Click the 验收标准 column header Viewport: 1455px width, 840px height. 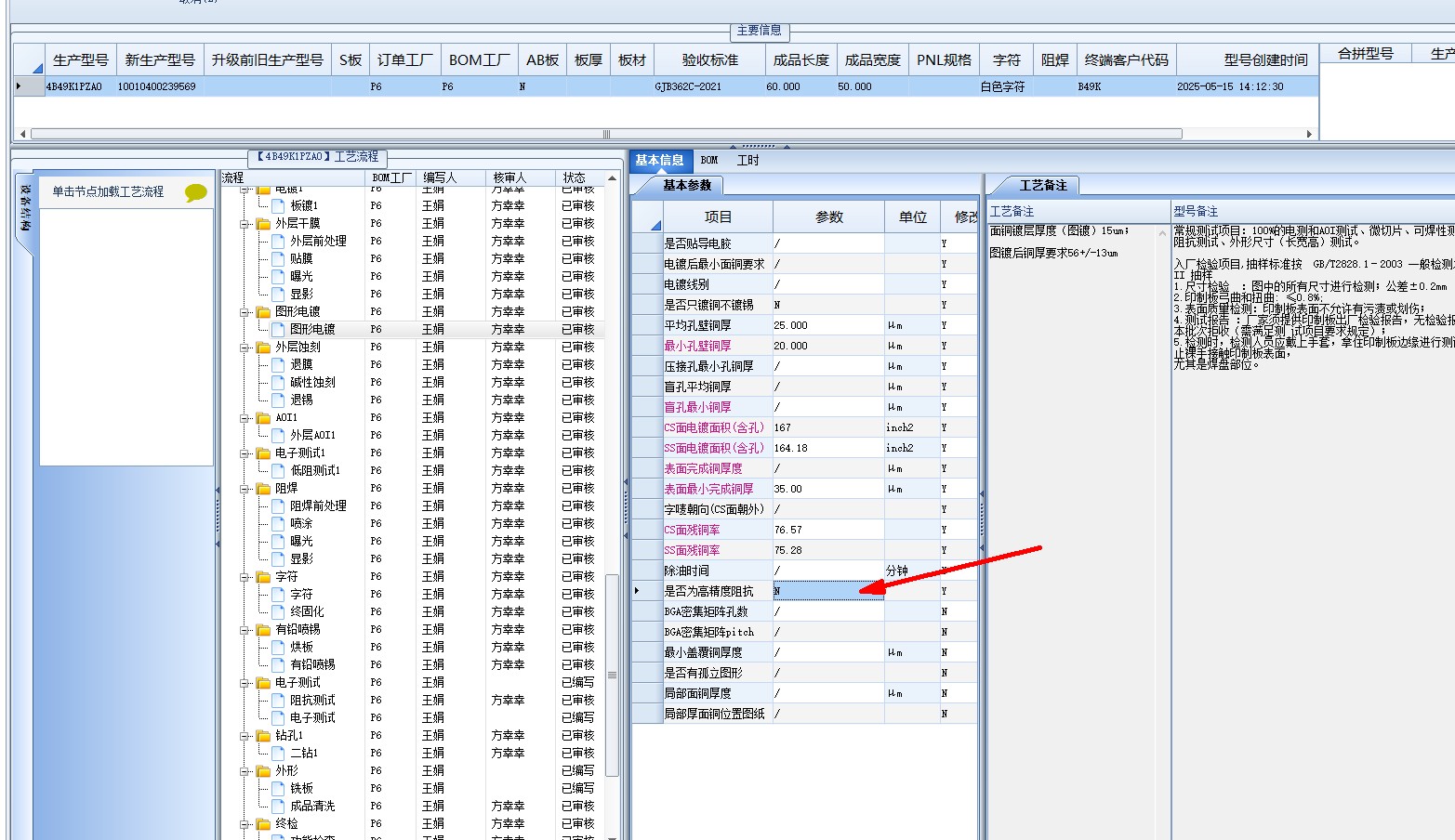point(710,59)
